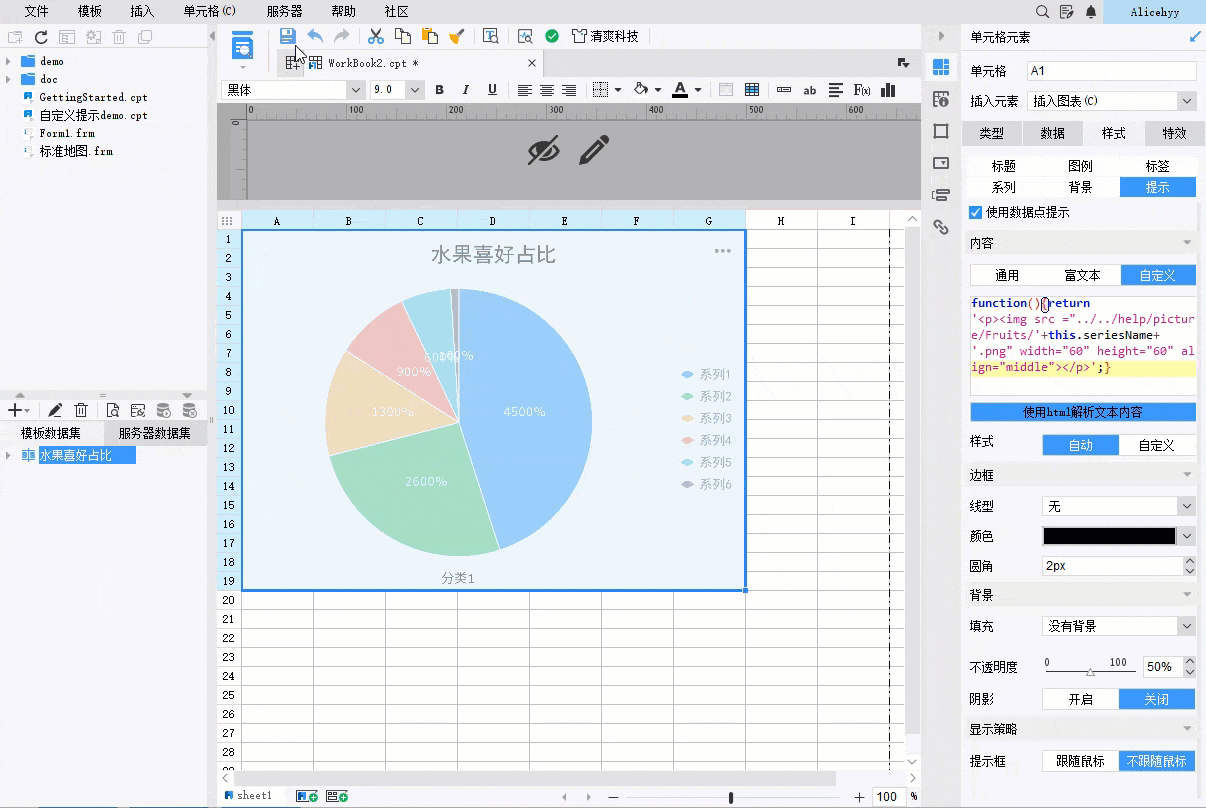
Task: Expand the doc folder in file tree
Action: click(9, 79)
